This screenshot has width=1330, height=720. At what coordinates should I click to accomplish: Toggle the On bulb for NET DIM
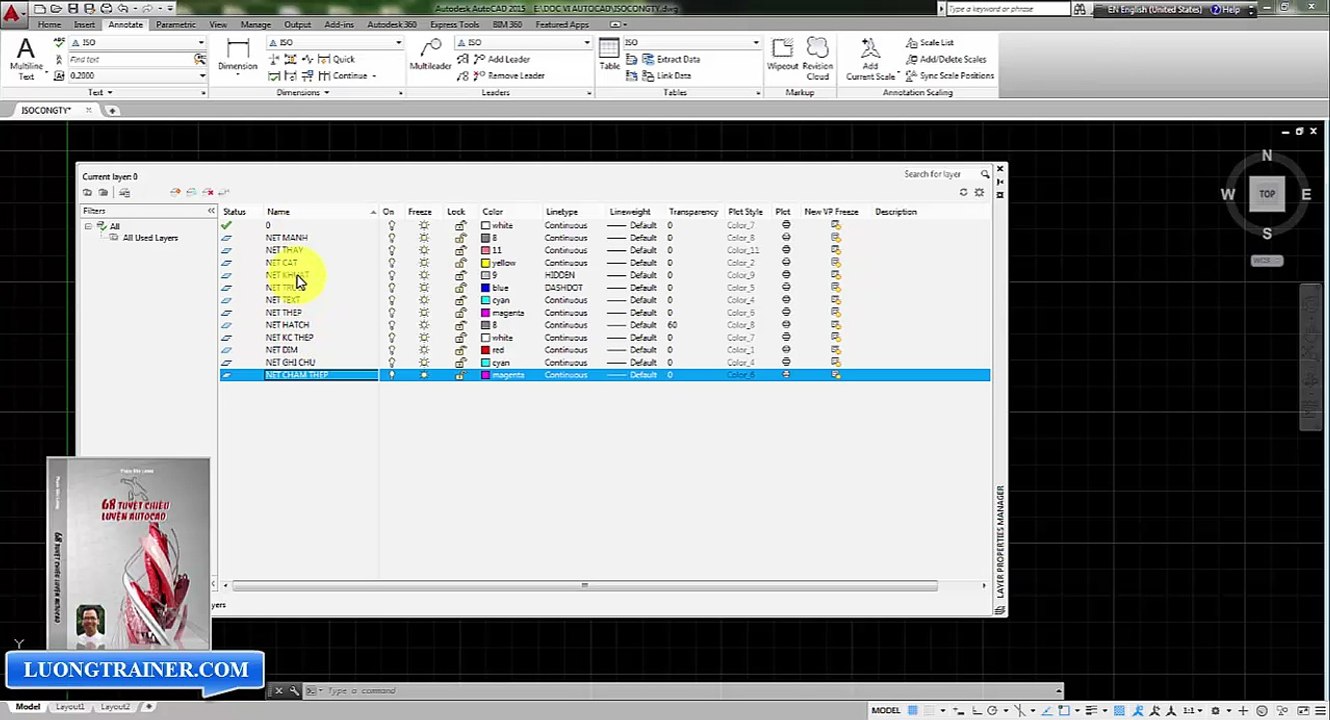click(x=391, y=350)
